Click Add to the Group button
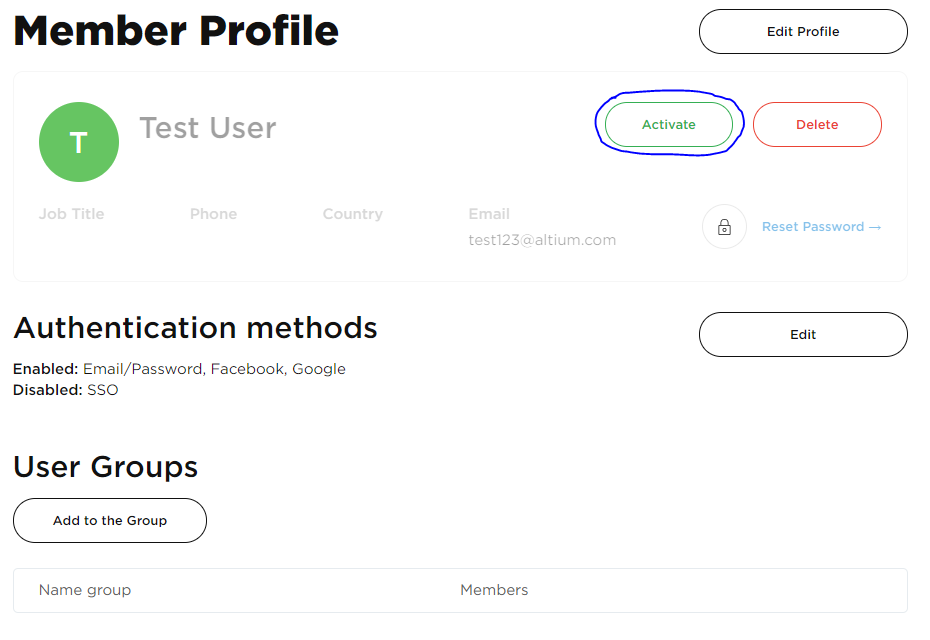 110,521
